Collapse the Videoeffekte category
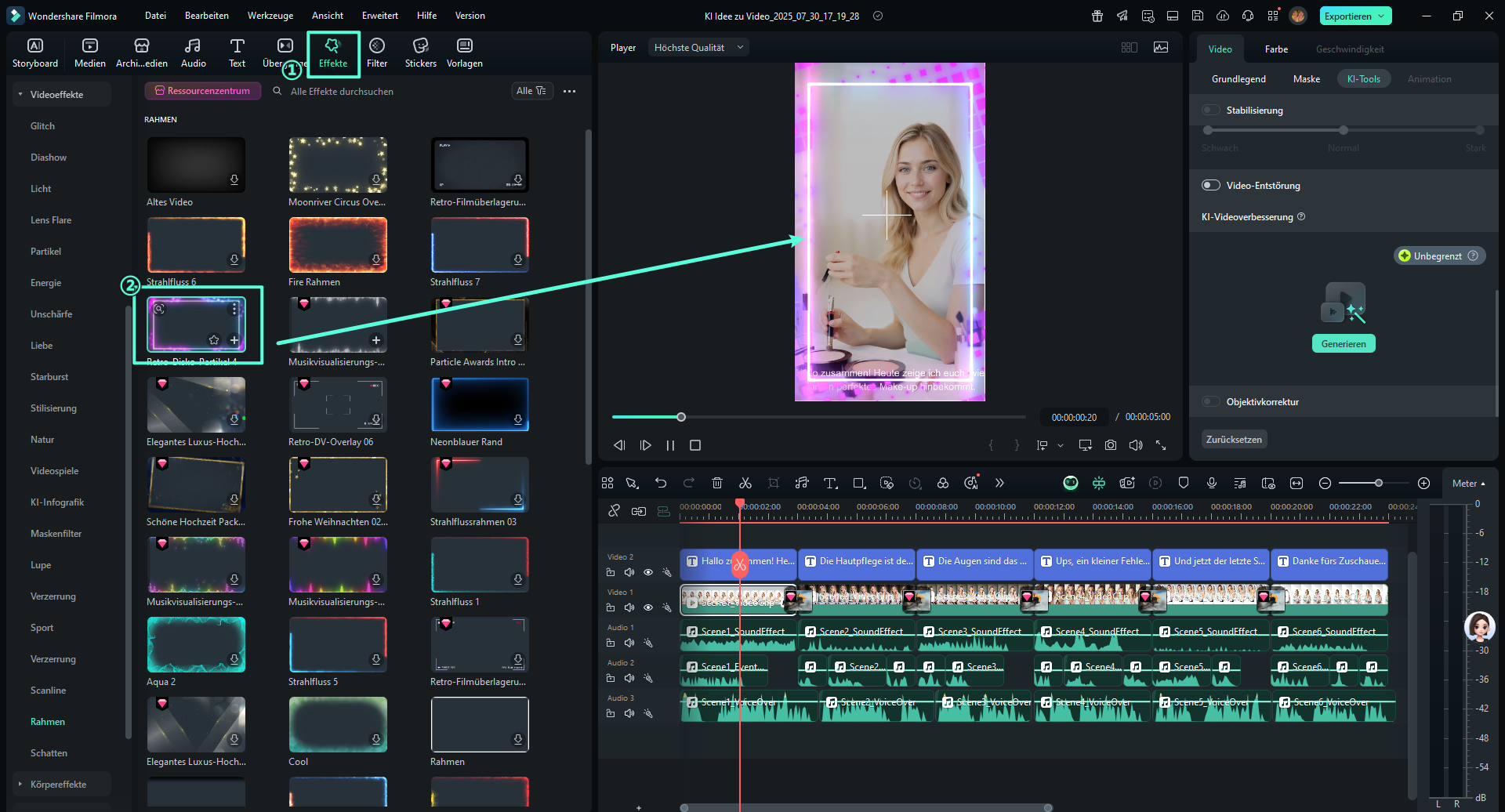1505x812 pixels. 20,95
